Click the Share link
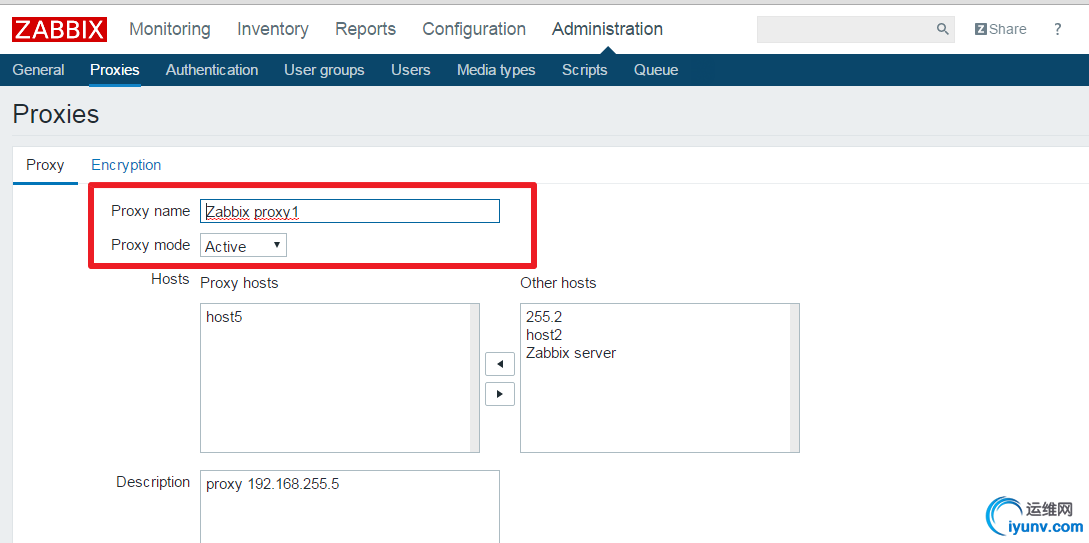Viewport: 1089px width, 543px height. [x=1000, y=29]
